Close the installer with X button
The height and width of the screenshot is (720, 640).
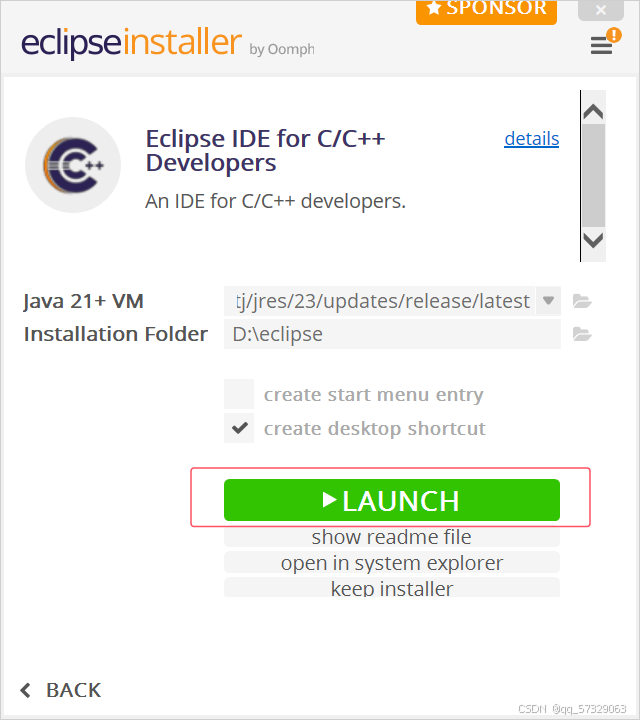pos(601,10)
